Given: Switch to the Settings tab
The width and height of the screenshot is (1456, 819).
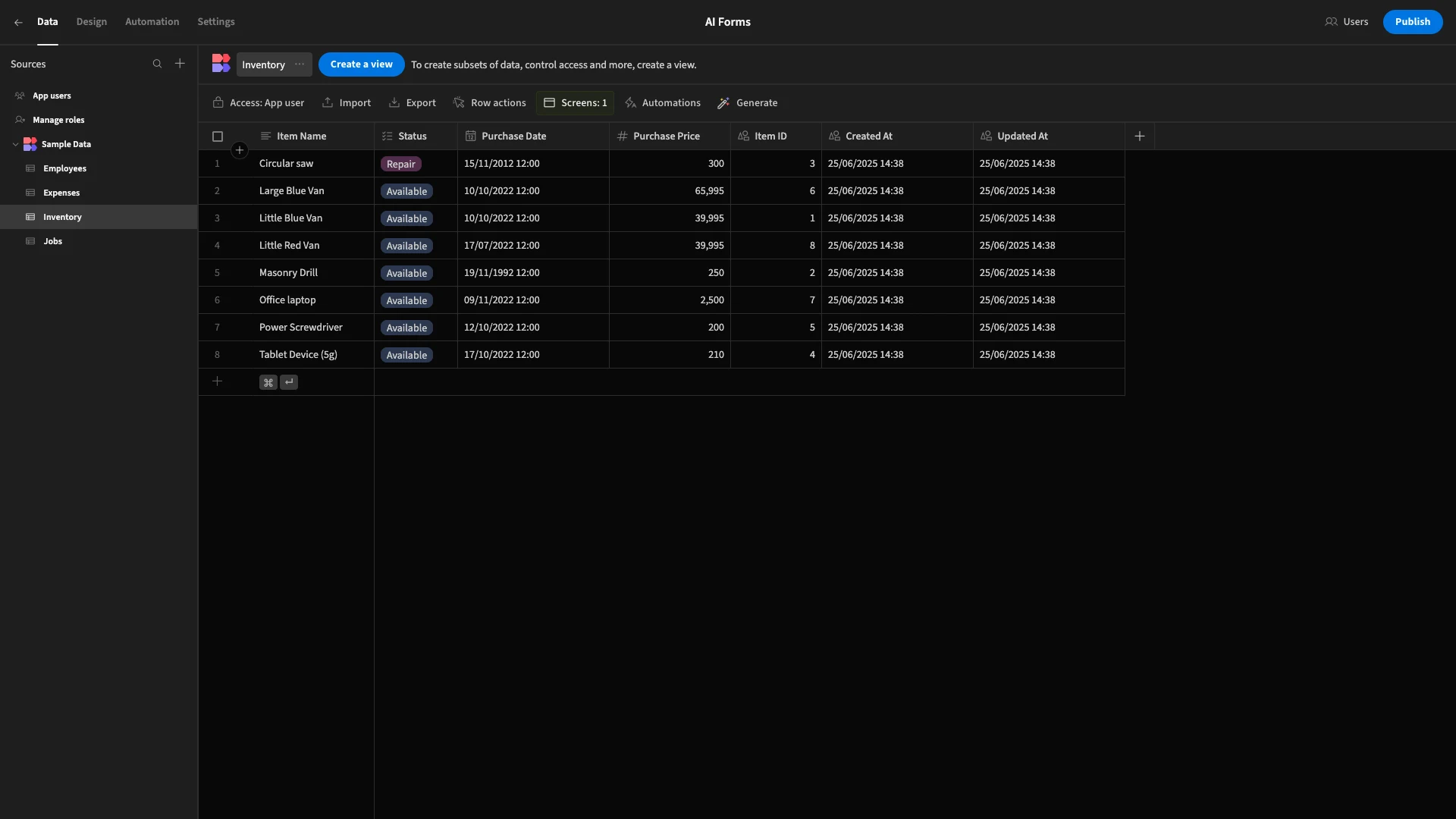Looking at the screenshot, I should pyautogui.click(x=216, y=22).
